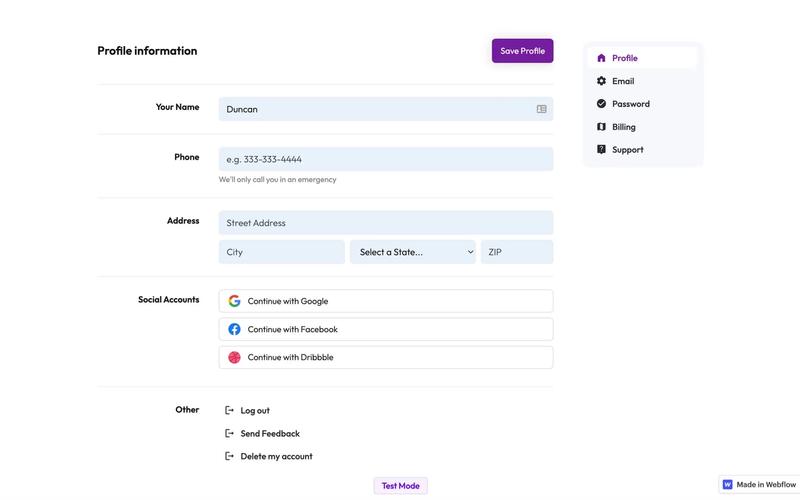Click the Log out link

[255, 410]
